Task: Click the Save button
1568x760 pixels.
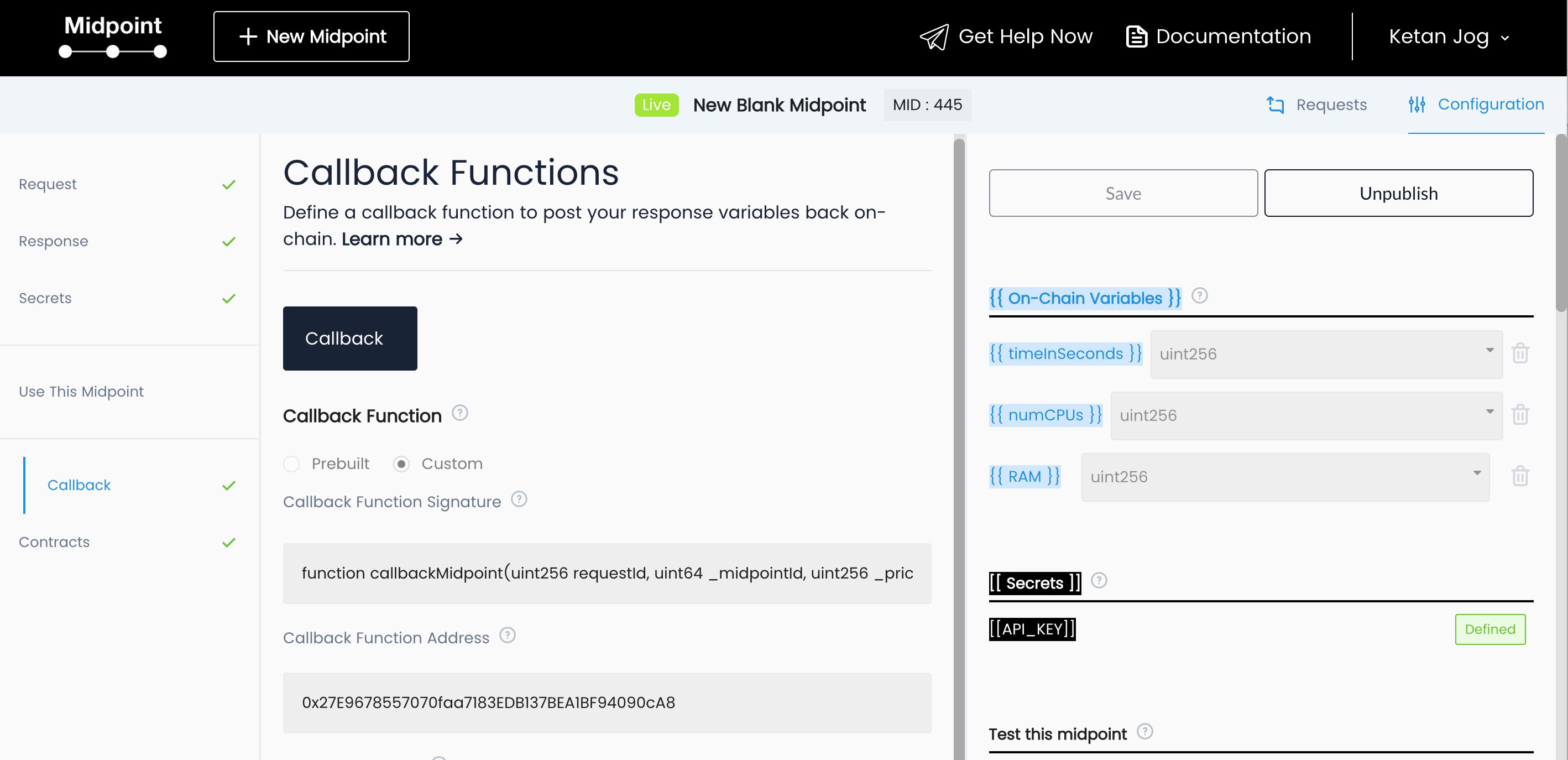Action: point(1123,193)
